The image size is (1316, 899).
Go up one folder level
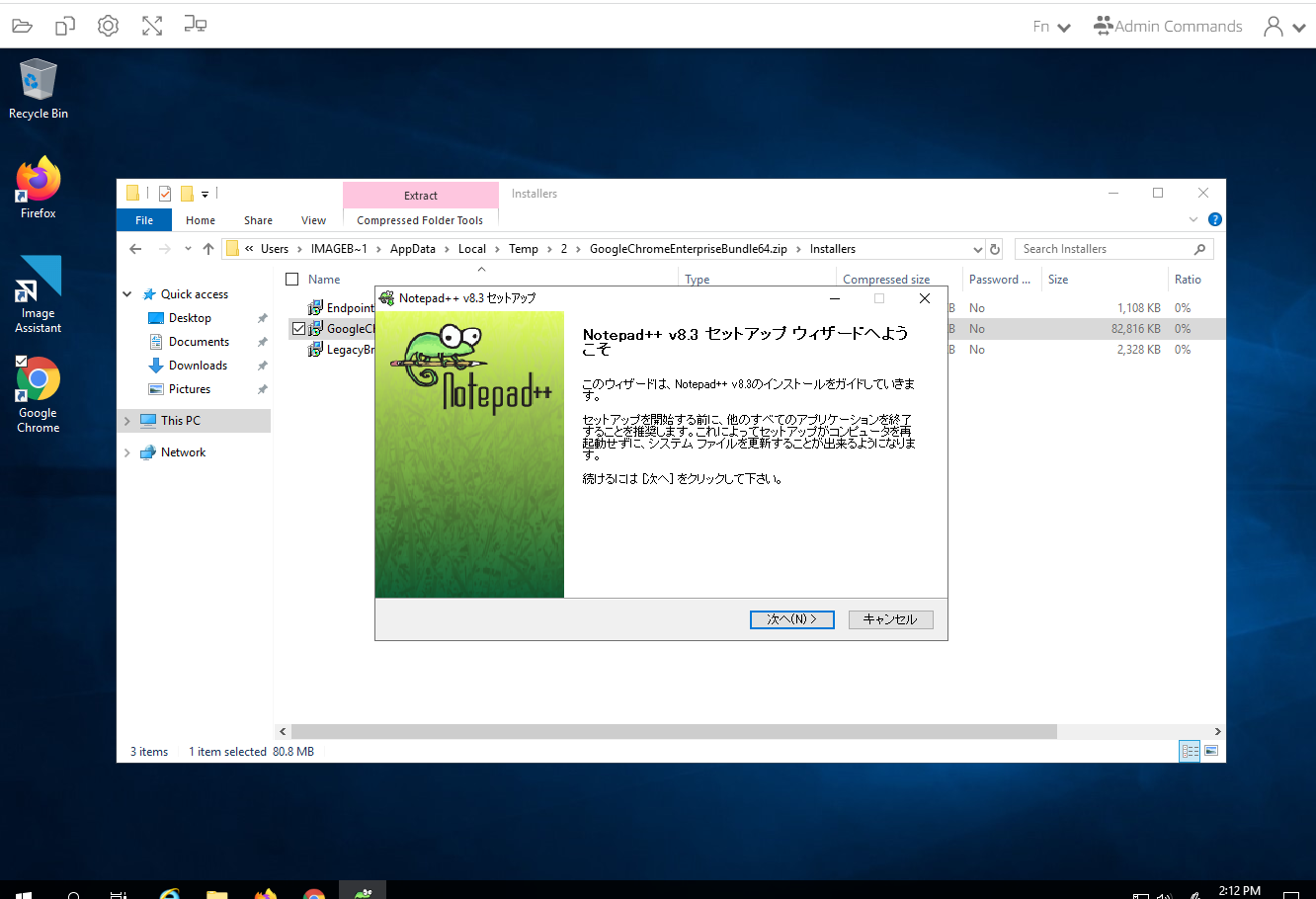[208, 249]
